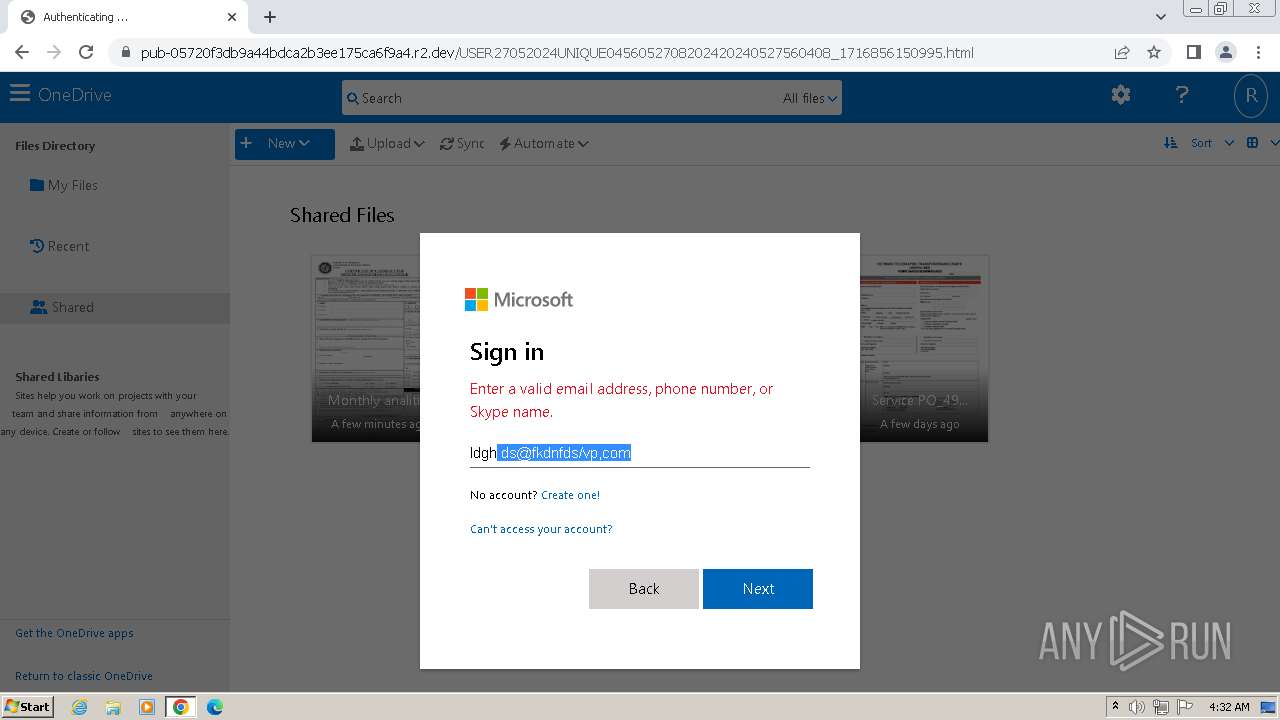Select the search magnifier icon
The image size is (1280, 720).
(352, 98)
